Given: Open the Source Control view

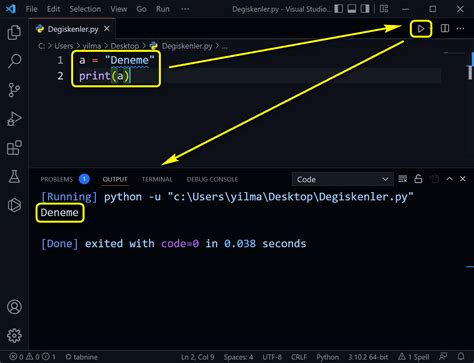Looking at the screenshot, I should [14, 90].
